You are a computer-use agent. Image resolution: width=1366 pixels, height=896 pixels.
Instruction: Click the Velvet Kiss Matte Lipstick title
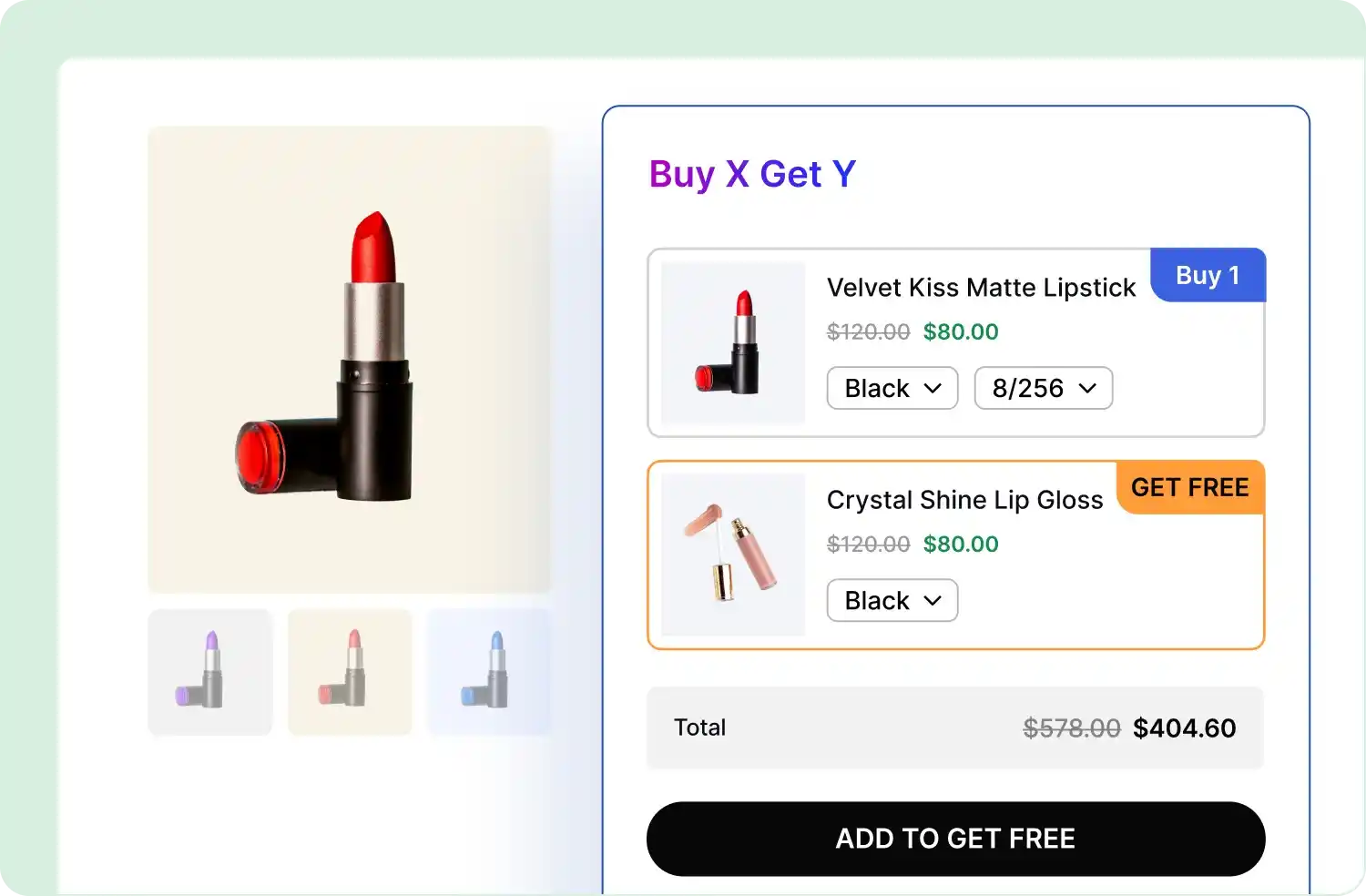click(981, 288)
